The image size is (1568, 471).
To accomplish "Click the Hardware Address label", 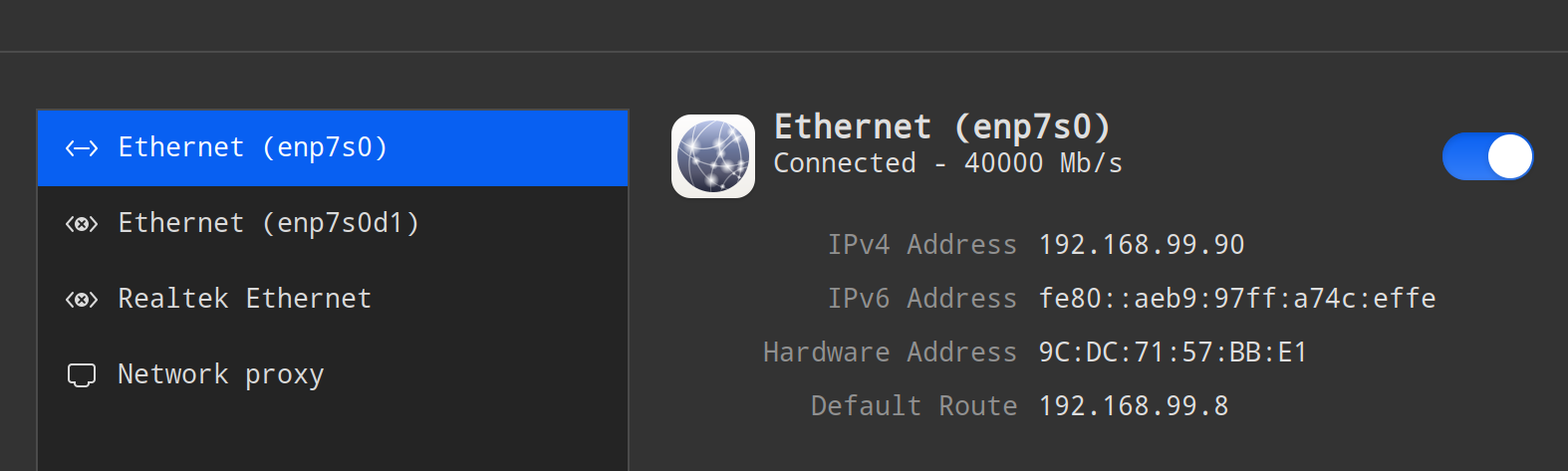I will click(x=891, y=353).
